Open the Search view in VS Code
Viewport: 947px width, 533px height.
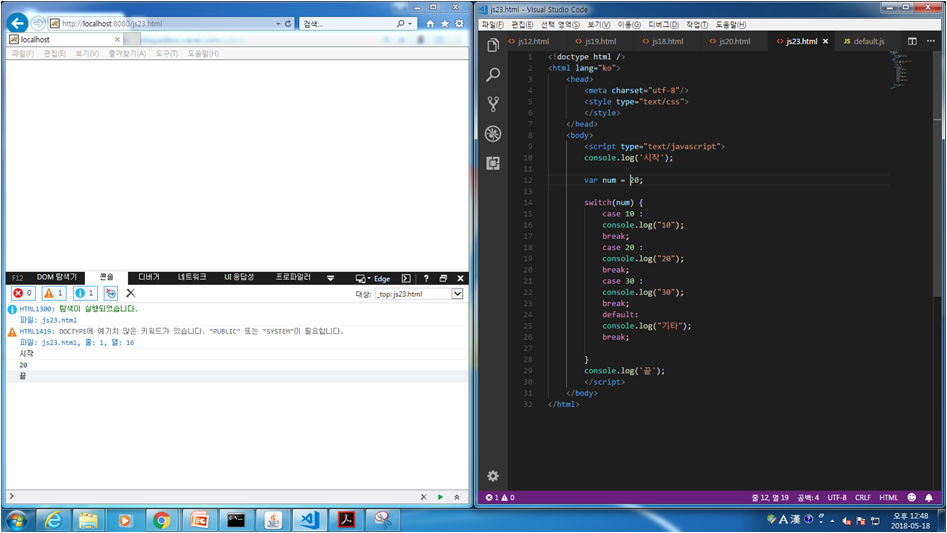(493, 75)
